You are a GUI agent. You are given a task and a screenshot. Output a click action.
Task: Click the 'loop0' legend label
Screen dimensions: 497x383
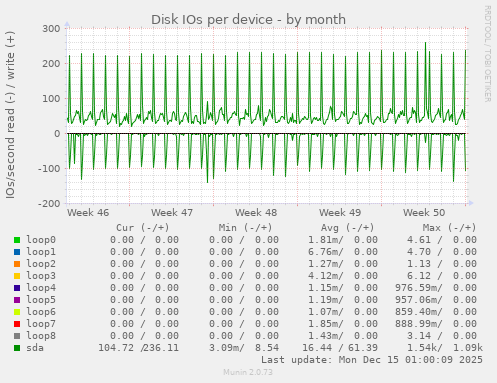coord(41,240)
